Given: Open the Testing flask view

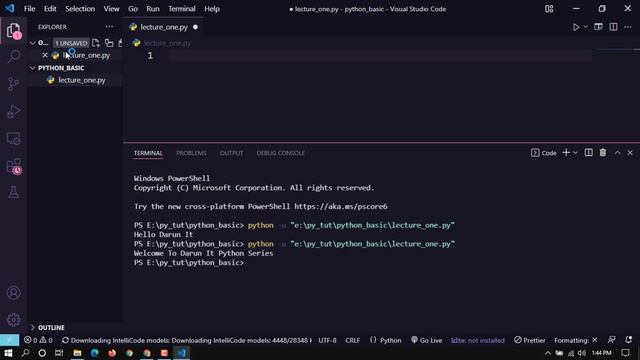Looking at the screenshot, I should pyautogui.click(x=13, y=192).
